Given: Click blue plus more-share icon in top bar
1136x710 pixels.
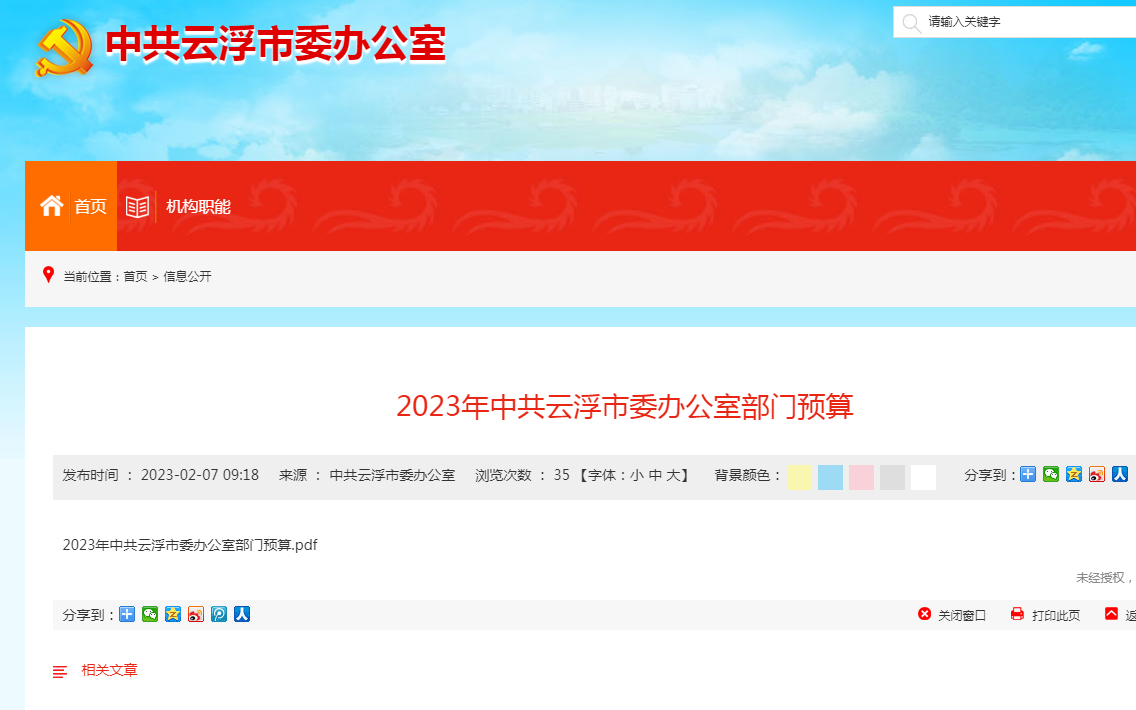Looking at the screenshot, I should [x=1028, y=474].
